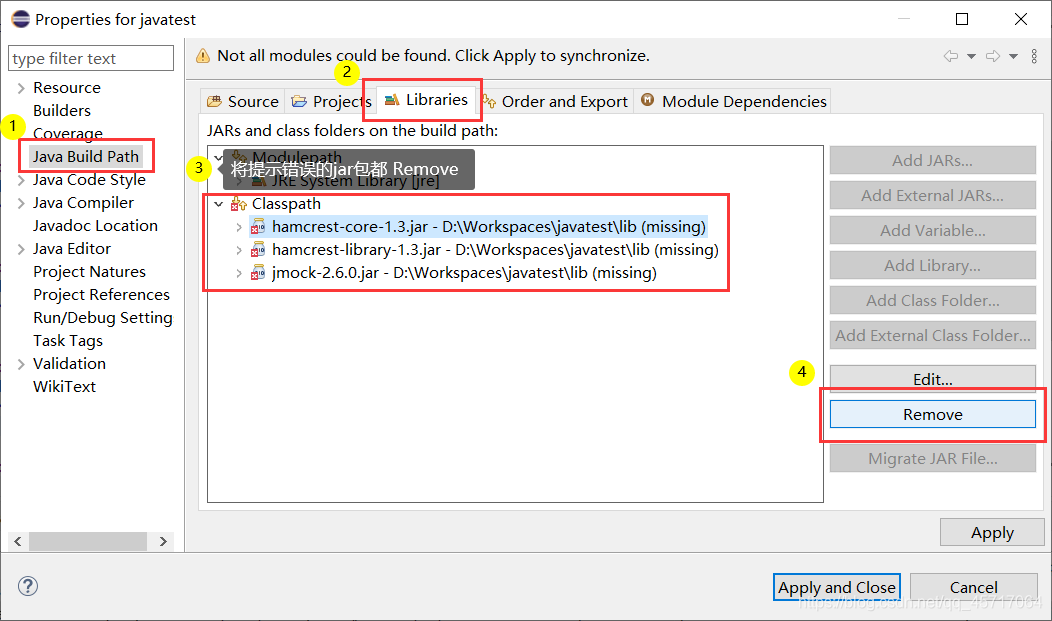Viewport: 1052px width, 621px height.
Task: Select Coverage in the sidebar
Action: tap(68, 133)
